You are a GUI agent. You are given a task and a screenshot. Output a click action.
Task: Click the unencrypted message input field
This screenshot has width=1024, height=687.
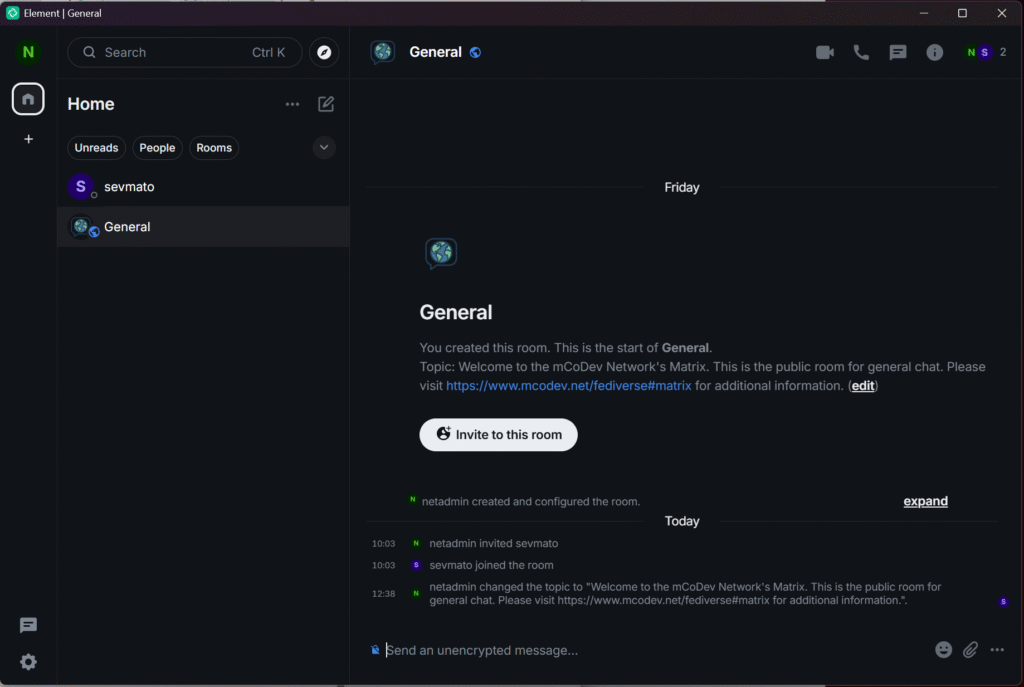coord(650,650)
